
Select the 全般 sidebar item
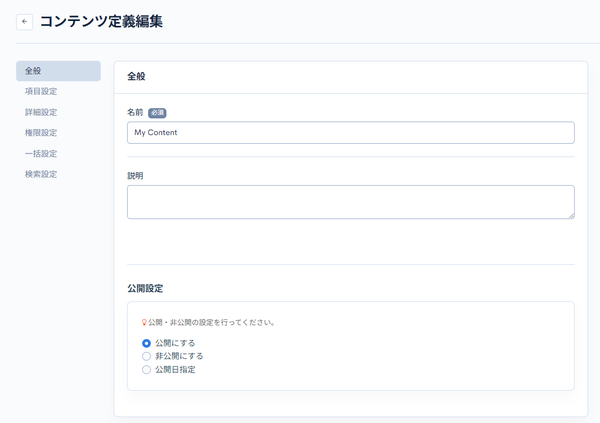pos(58,71)
